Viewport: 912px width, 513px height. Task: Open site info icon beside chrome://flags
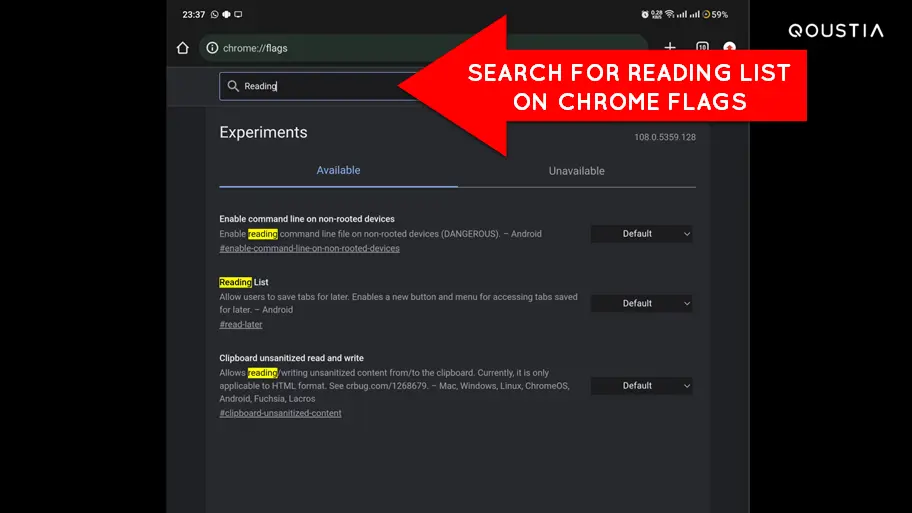[212, 48]
